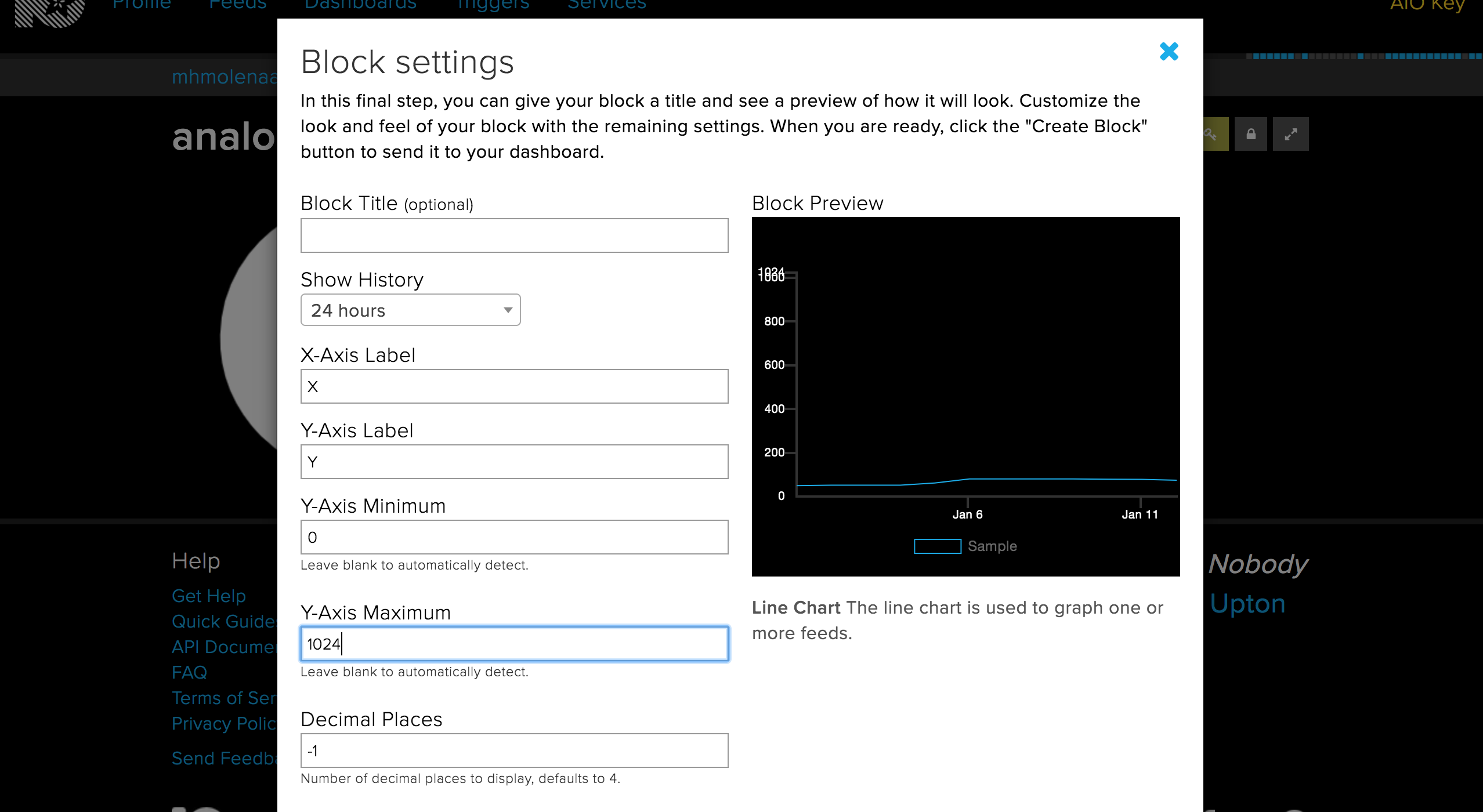The width and height of the screenshot is (1483, 812).
Task: Open the Show History dropdown
Action: pos(410,310)
